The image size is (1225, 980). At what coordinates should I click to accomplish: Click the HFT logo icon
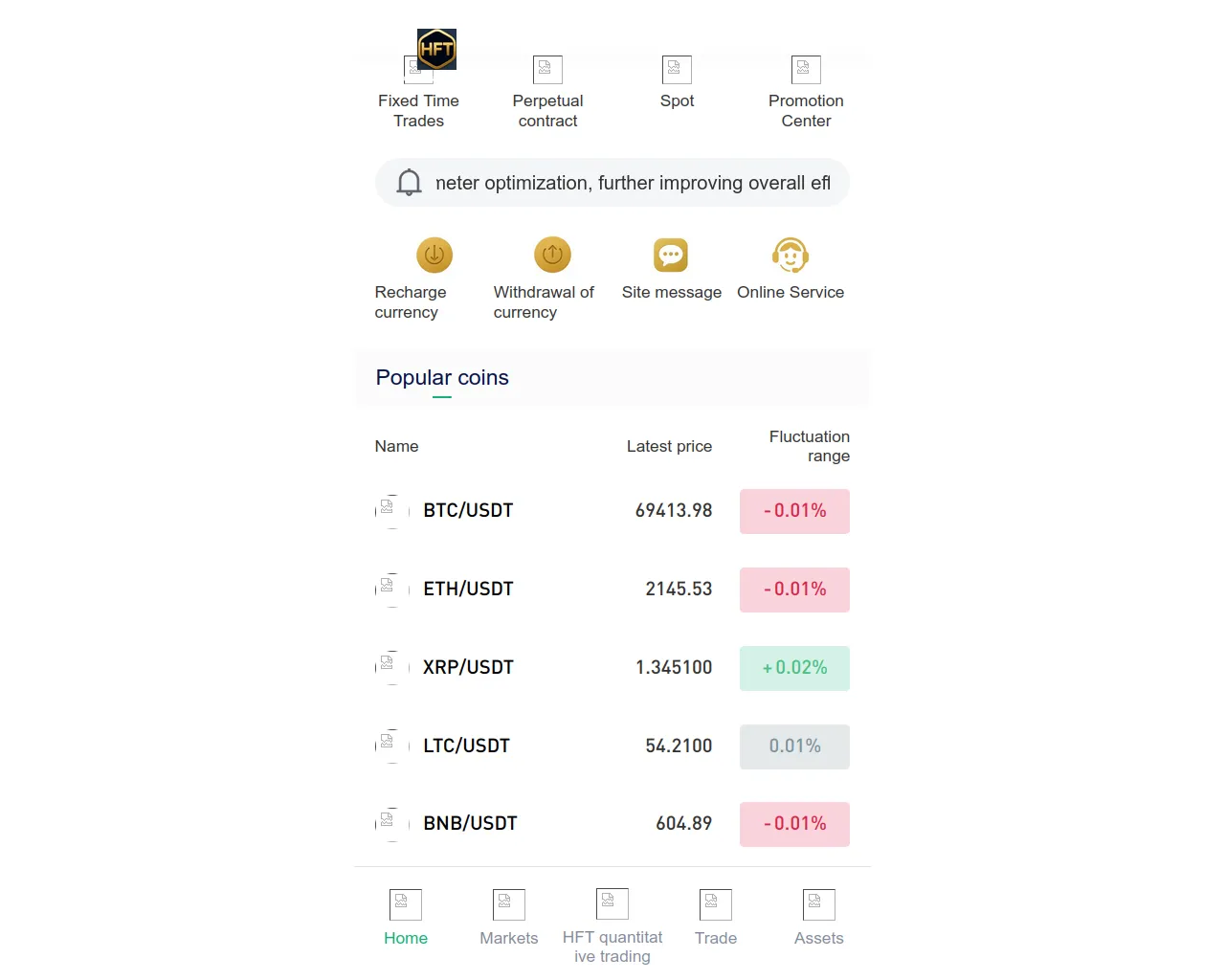(x=436, y=49)
